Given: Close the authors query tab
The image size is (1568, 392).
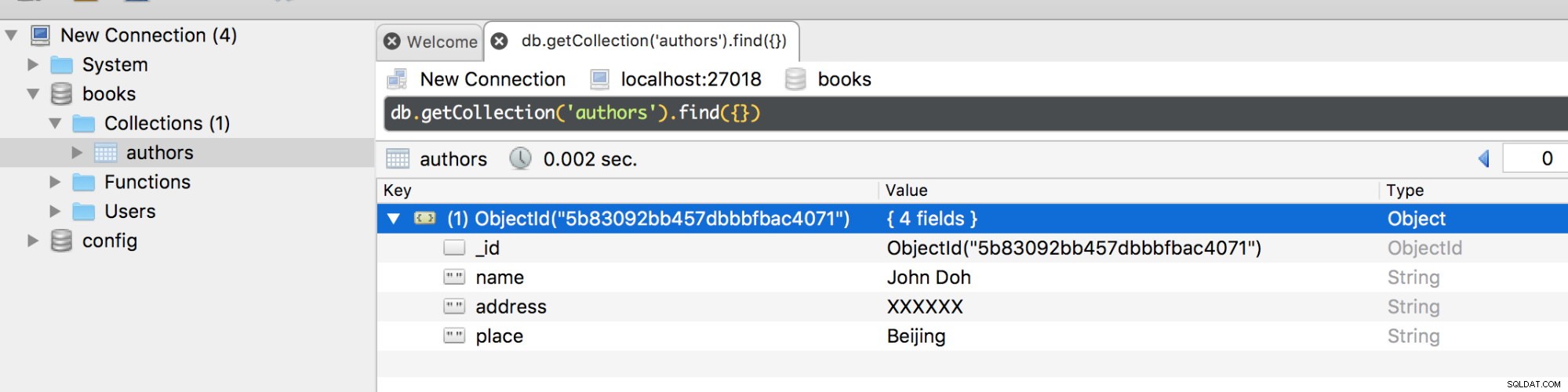Looking at the screenshot, I should (499, 41).
